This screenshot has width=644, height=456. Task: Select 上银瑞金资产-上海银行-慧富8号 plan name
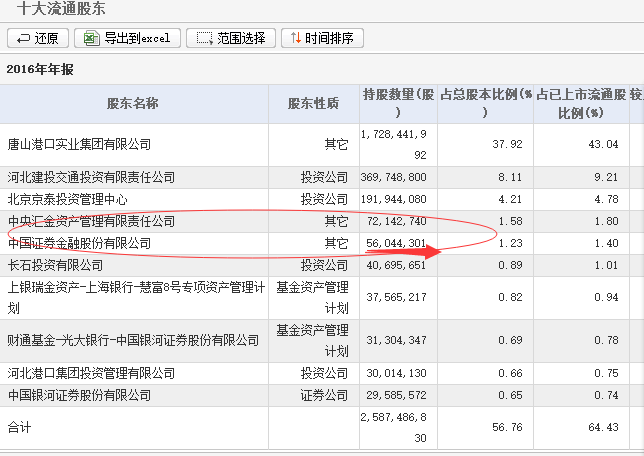136,297
